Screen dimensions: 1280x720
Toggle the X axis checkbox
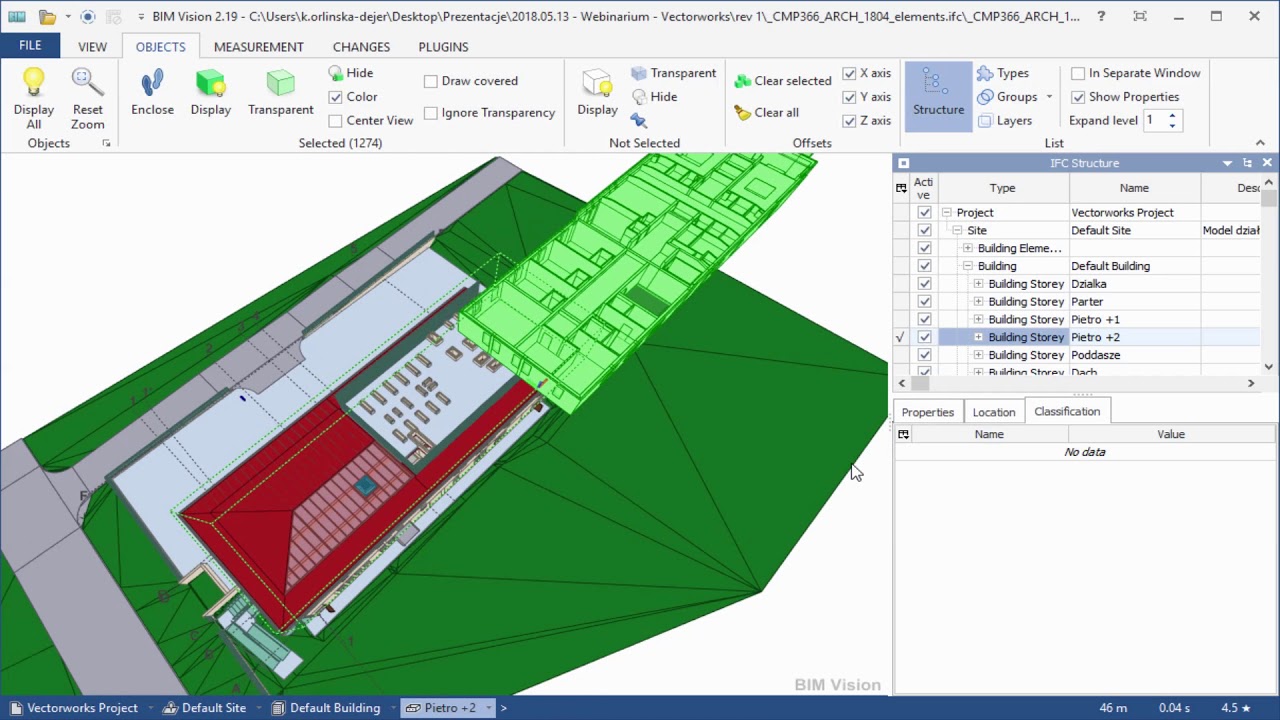(x=849, y=73)
